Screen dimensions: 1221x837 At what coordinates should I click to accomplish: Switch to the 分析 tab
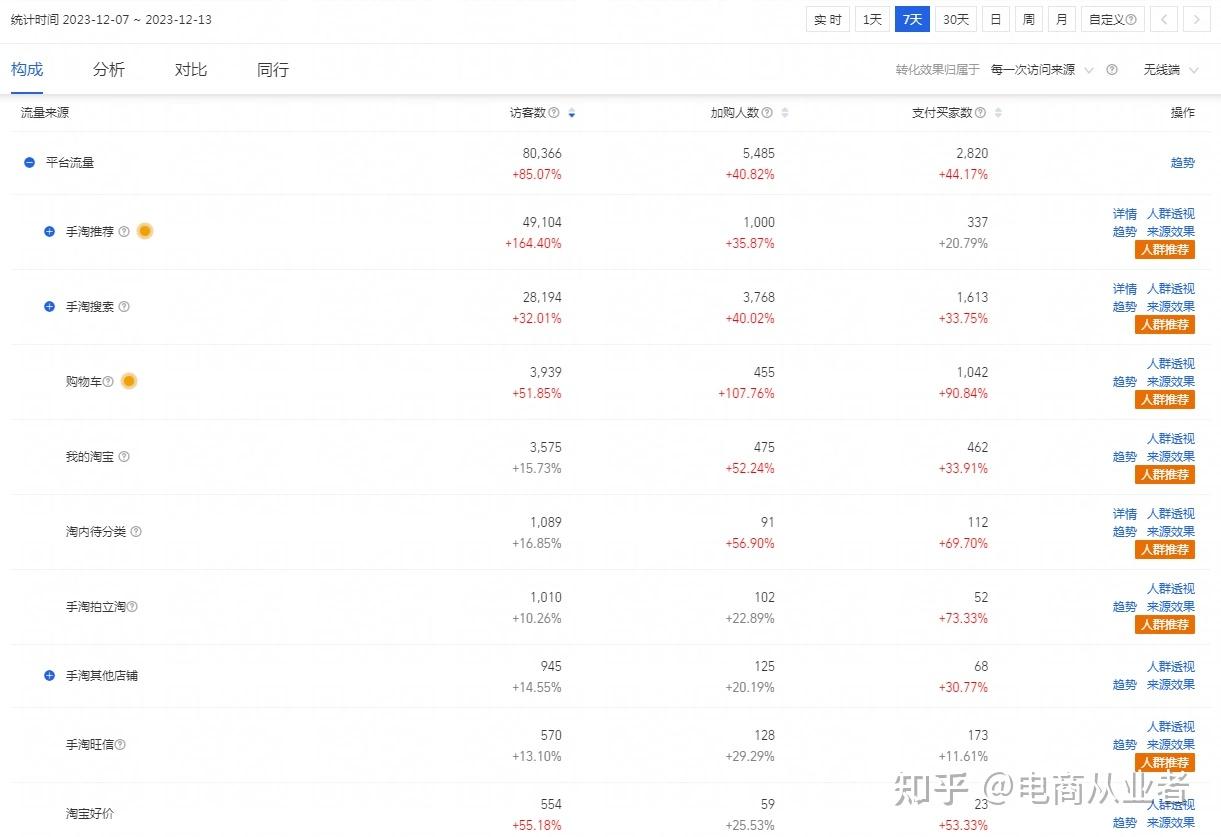[109, 70]
